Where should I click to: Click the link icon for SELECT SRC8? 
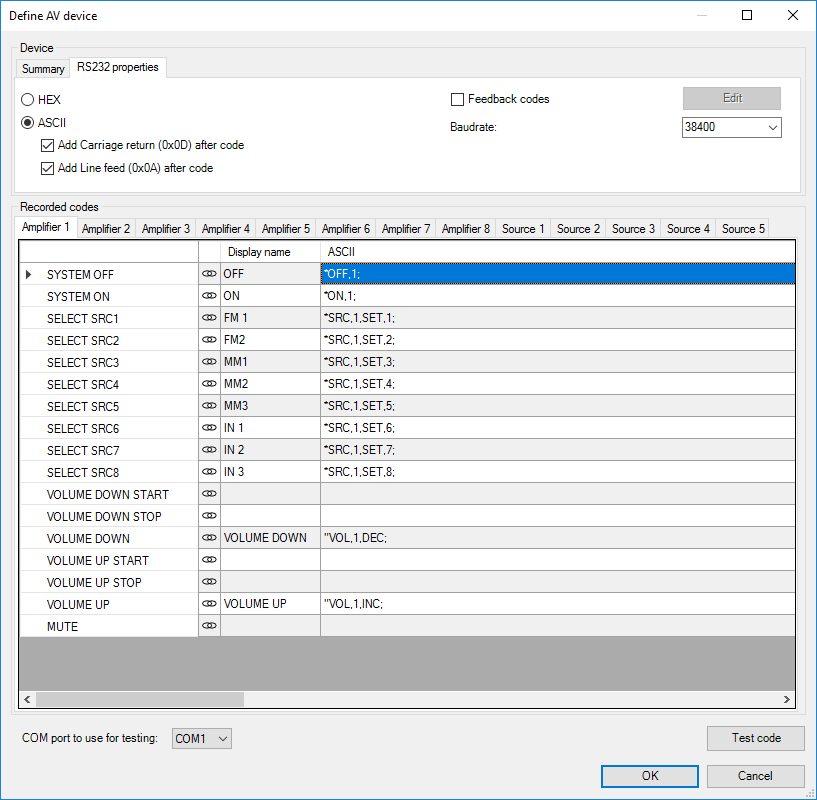coord(209,472)
